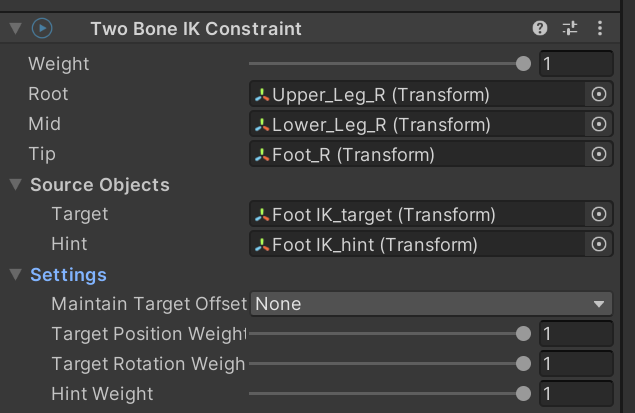
Task: Open object picker for Target field
Action: [598, 214]
